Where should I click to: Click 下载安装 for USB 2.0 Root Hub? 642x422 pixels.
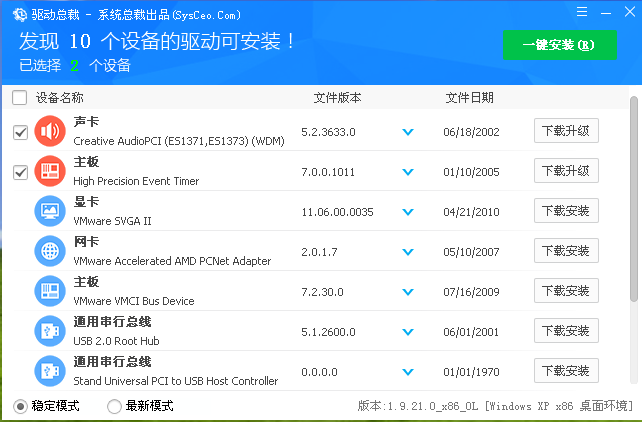566,331
